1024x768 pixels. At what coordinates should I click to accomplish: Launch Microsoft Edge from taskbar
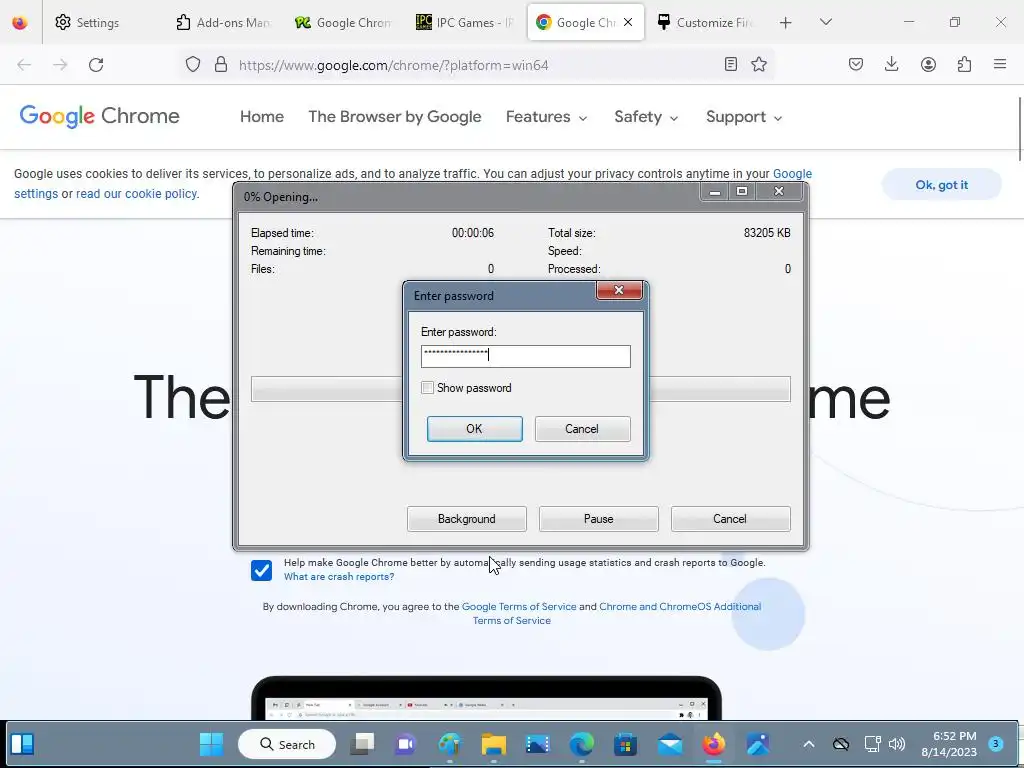581,744
